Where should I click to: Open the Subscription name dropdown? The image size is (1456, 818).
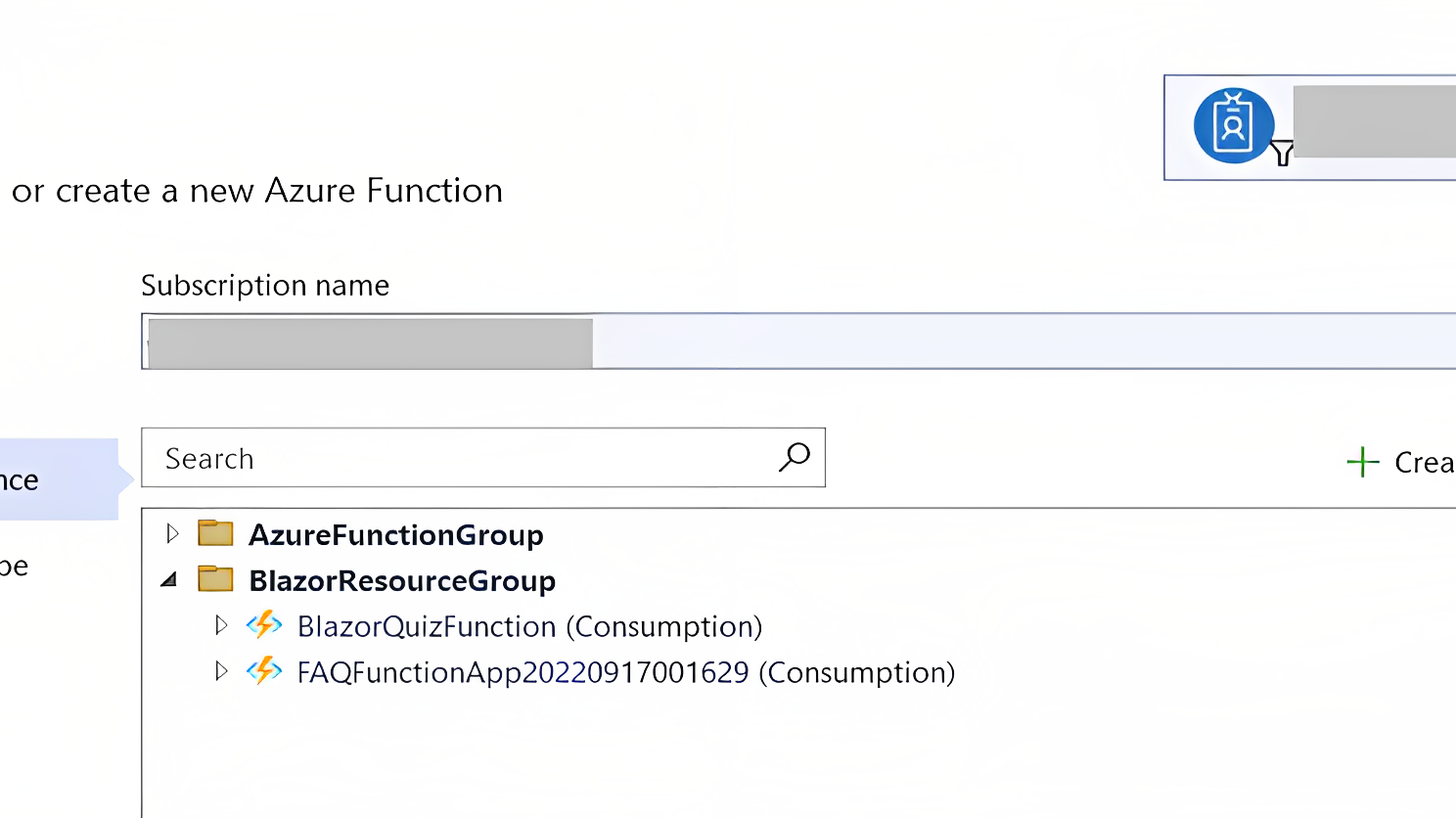click(798, 341)
